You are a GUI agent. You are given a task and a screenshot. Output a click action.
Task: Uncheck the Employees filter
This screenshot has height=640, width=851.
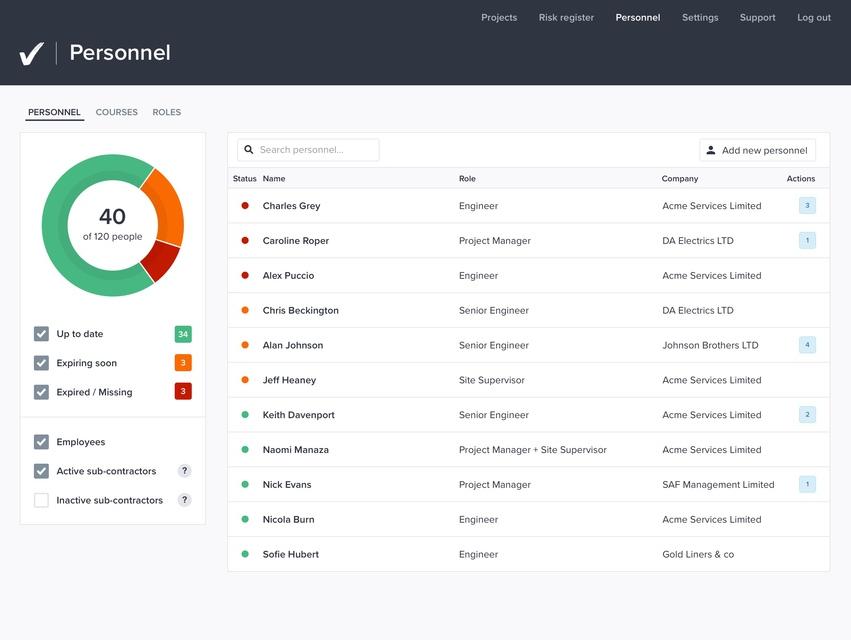(x=41, y=442)
